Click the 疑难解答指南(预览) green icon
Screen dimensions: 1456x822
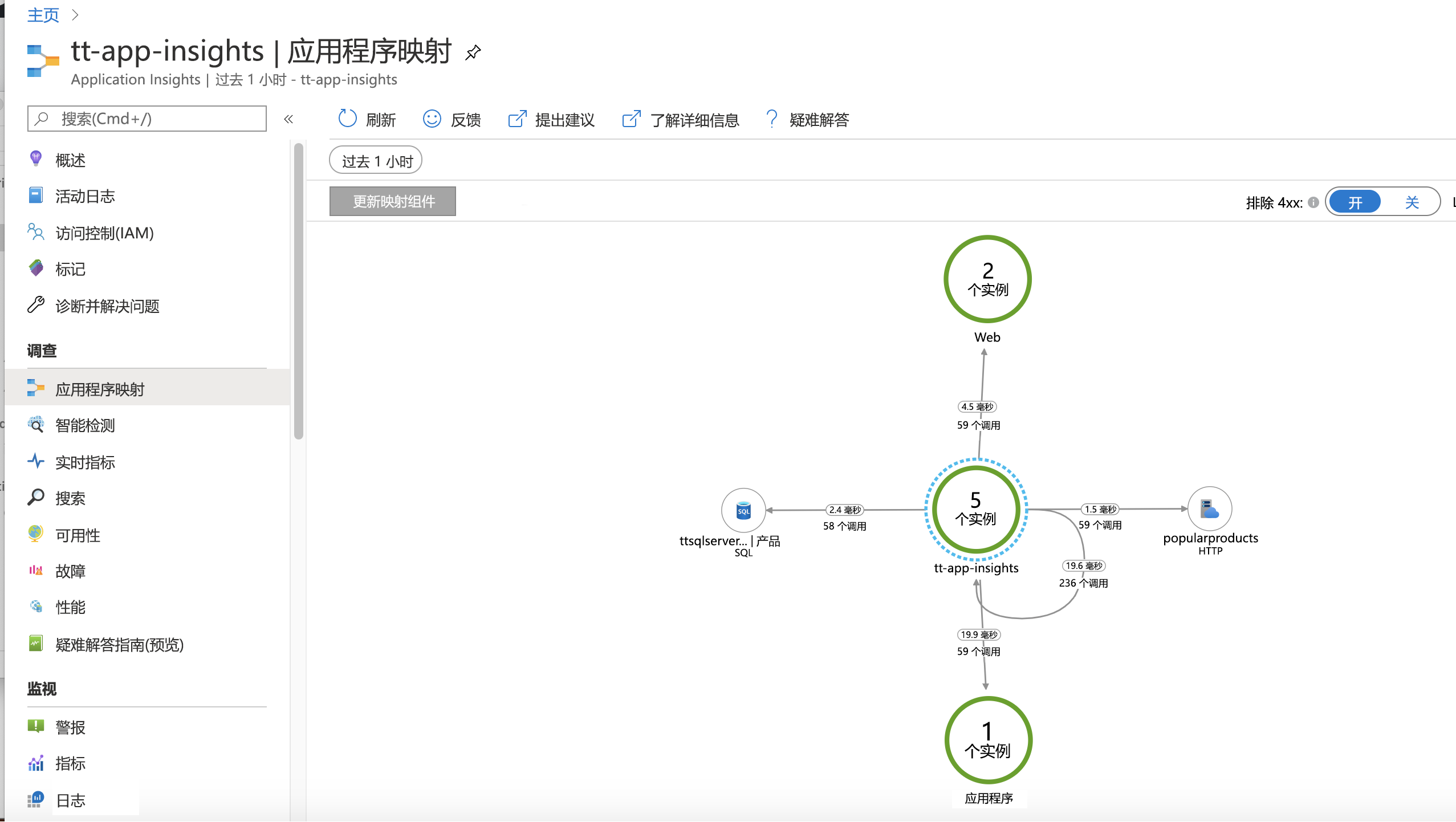pyautogui.click(x=35, y=644)
